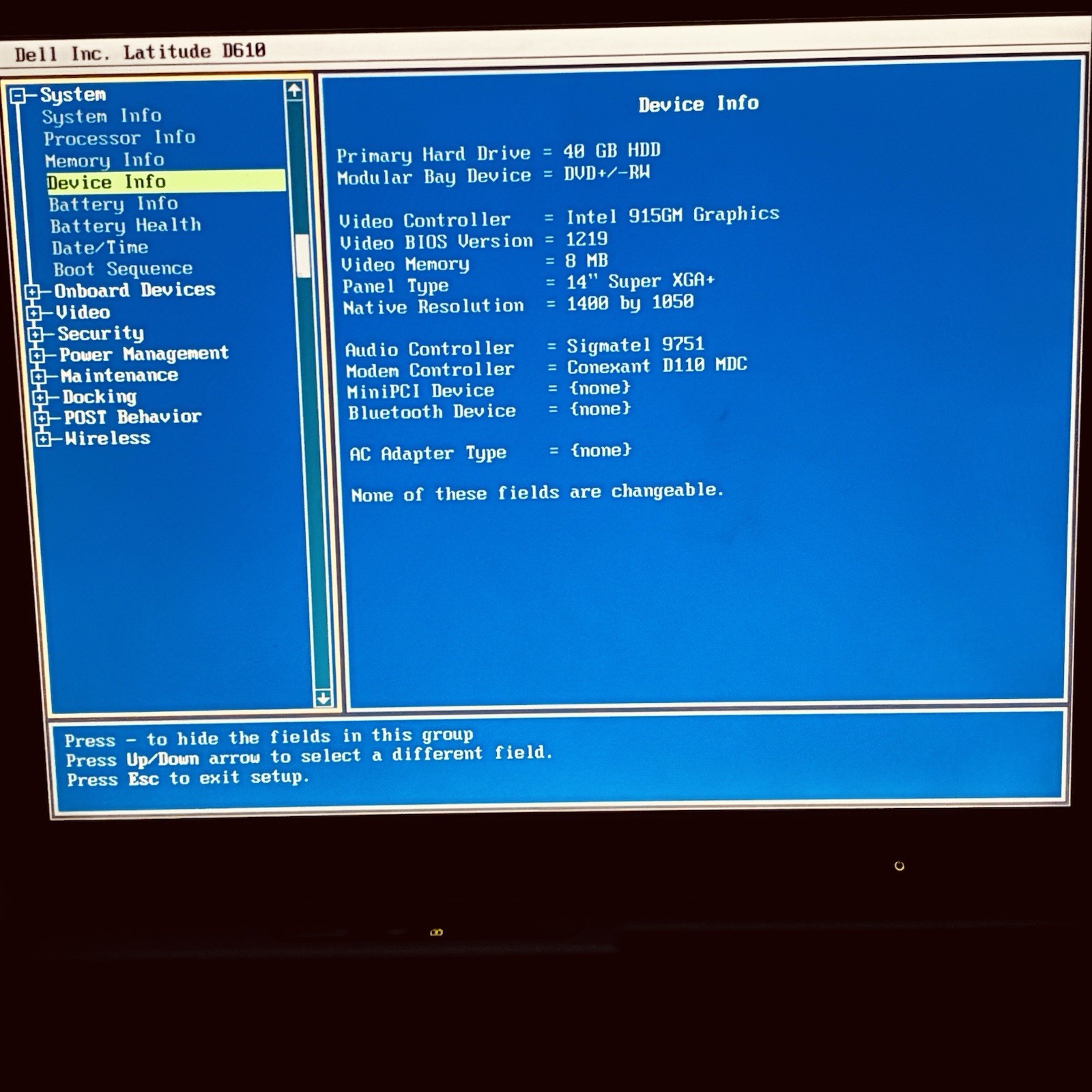Select POST Behavior label

click(x=132, y=417)
